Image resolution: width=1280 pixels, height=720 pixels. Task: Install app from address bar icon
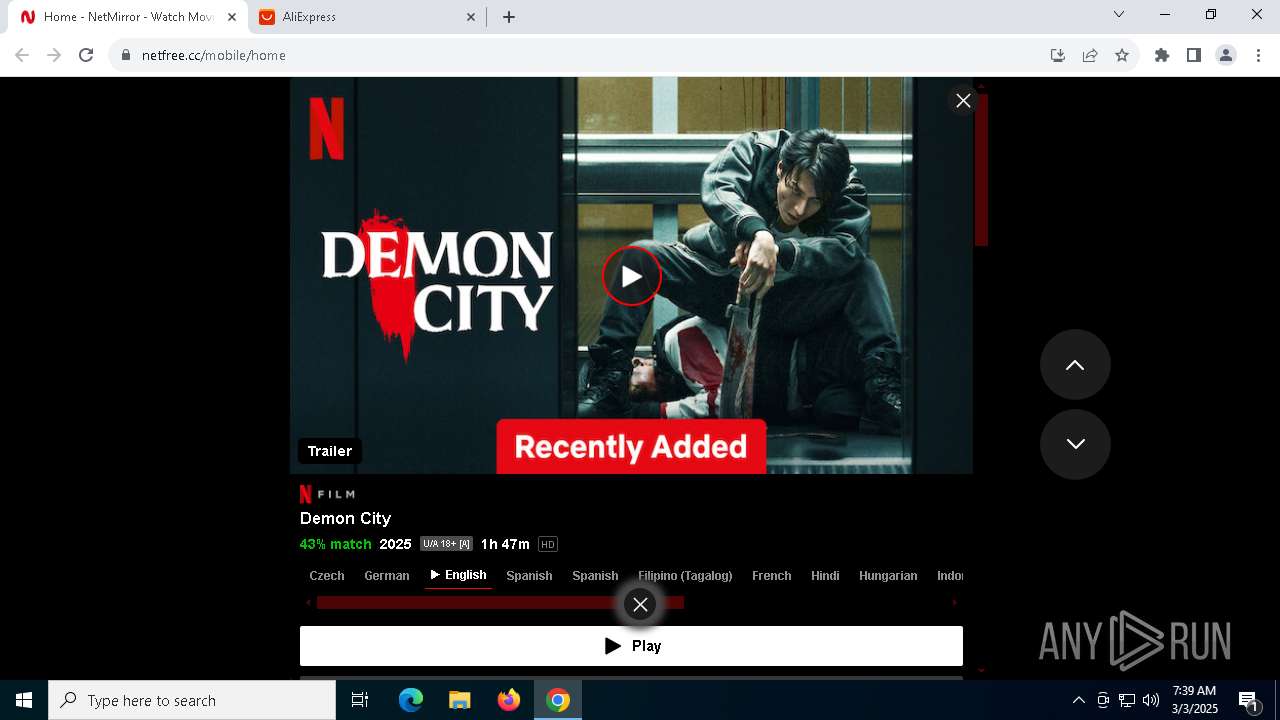point(1058,55)
